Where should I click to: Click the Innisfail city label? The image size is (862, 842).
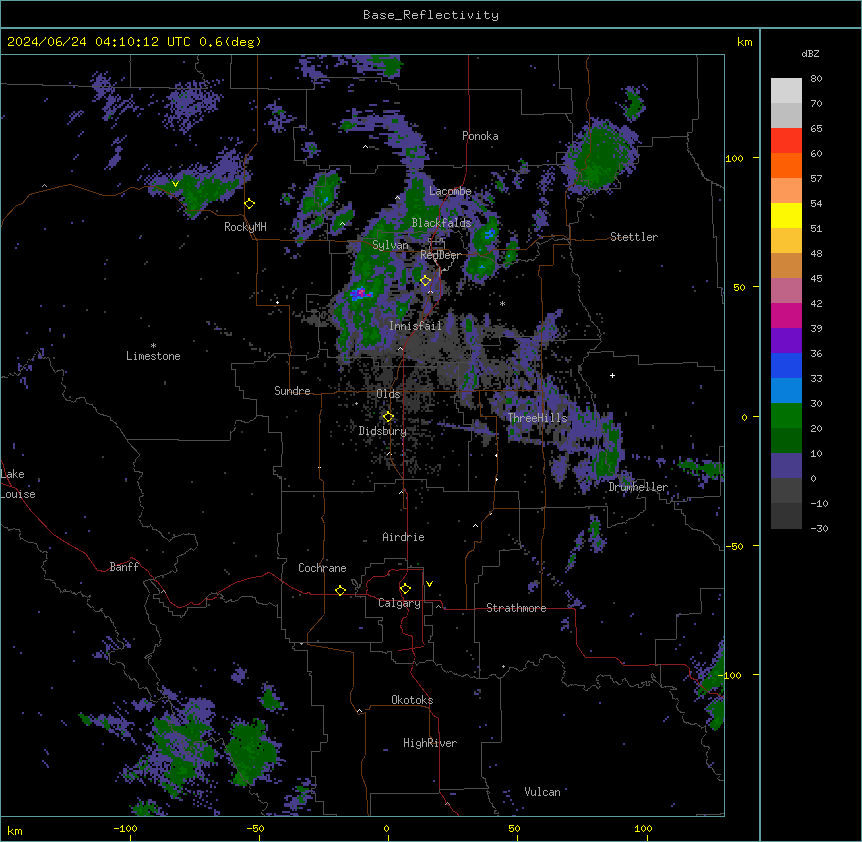415,326
